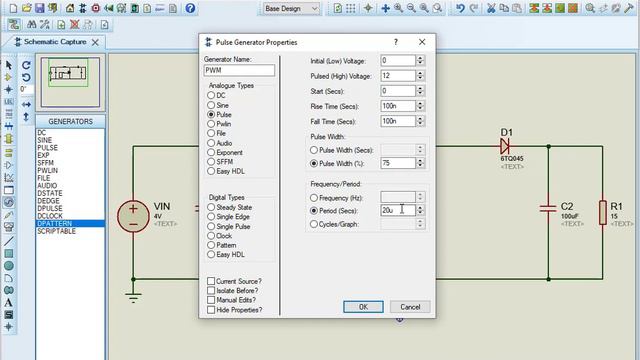Viewport: 640px width, 360px height.
Task: Choose the Junction dot tool
Action: (x=9, y=89)
